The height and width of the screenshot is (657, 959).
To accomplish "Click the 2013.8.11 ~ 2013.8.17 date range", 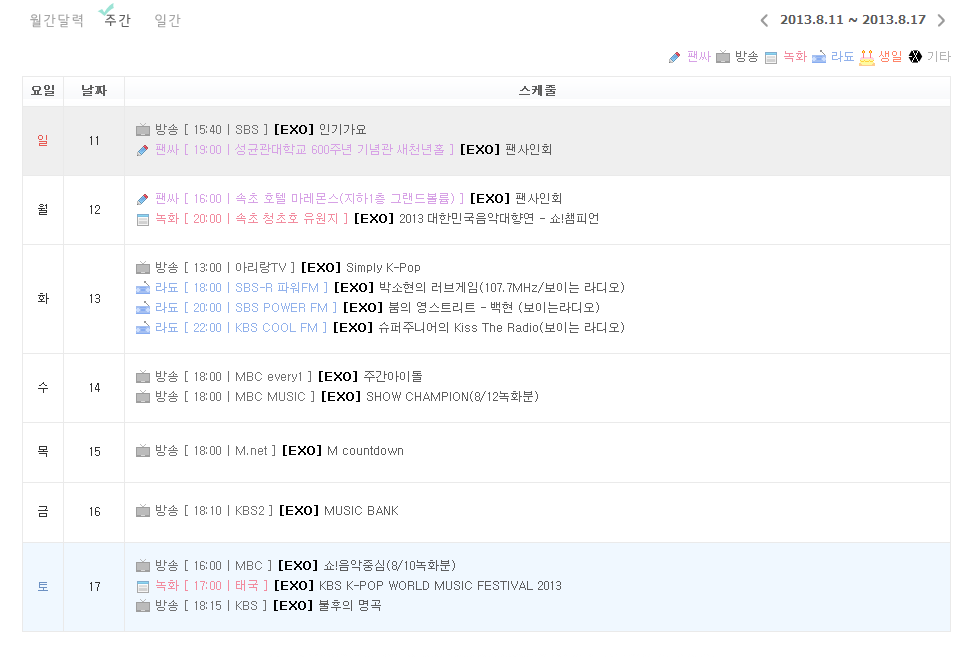I will (853, 20).
